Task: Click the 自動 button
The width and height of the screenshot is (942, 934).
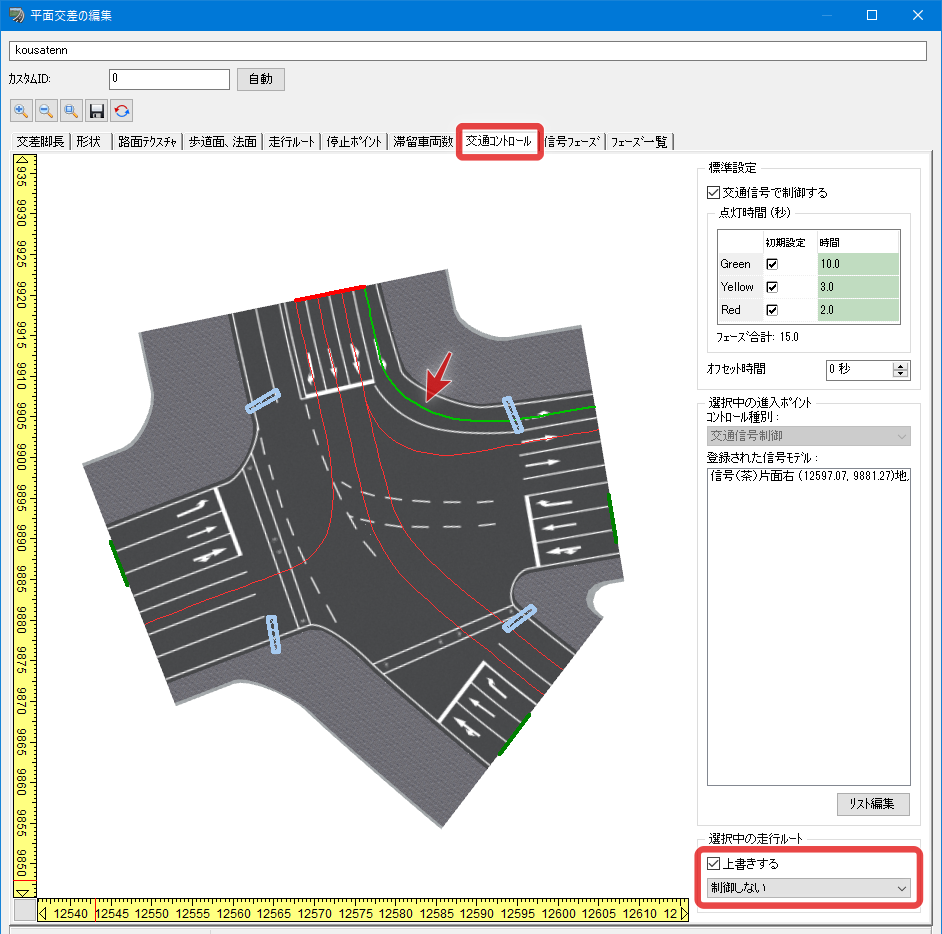Action: tap(261, 79)
